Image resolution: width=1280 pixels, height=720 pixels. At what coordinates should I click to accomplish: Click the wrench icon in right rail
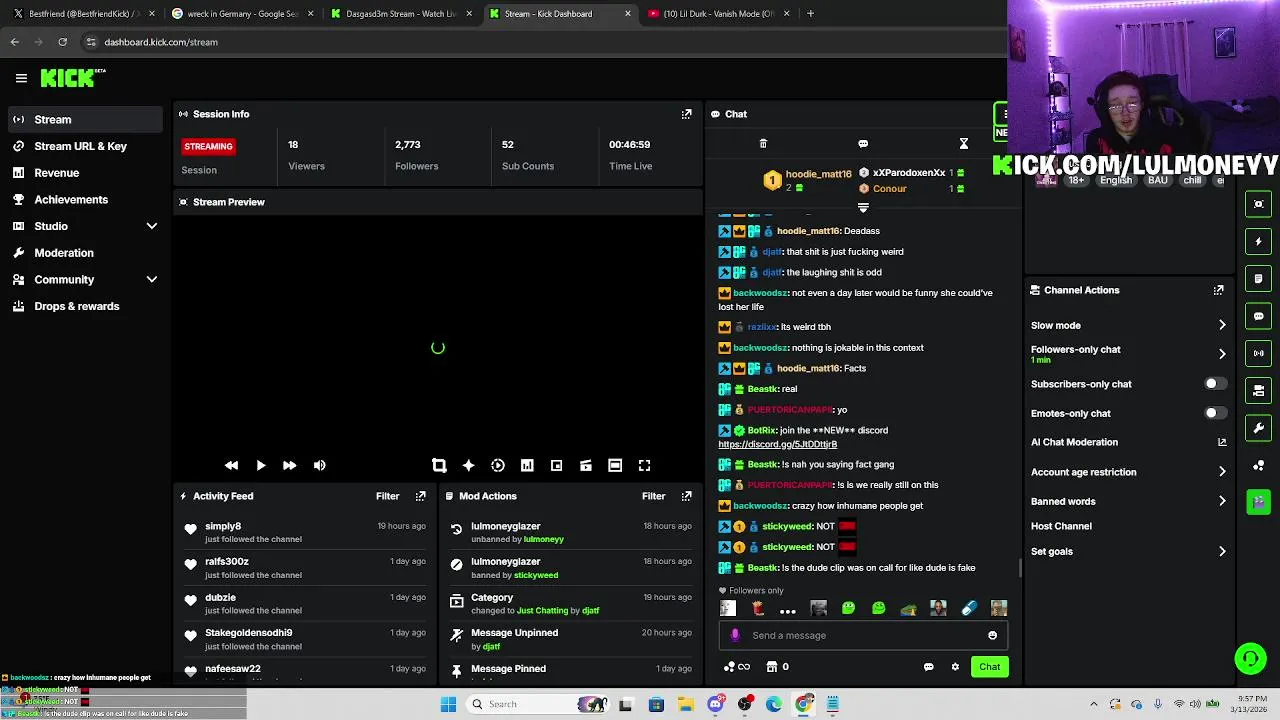coord(1259,428)
